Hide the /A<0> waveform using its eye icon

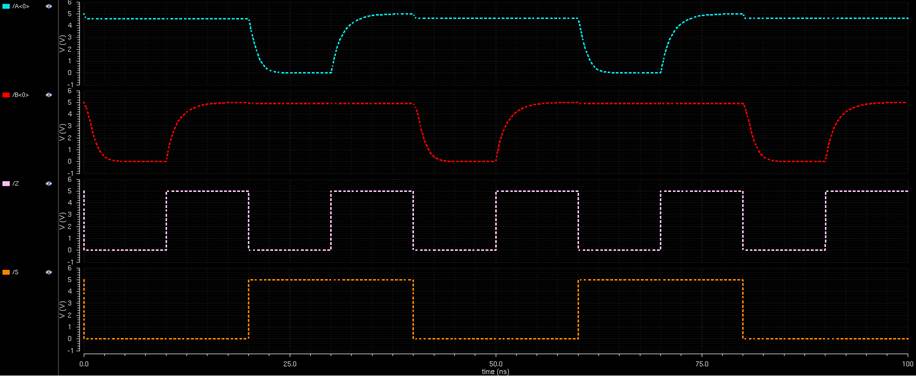[x=49, y=6]
